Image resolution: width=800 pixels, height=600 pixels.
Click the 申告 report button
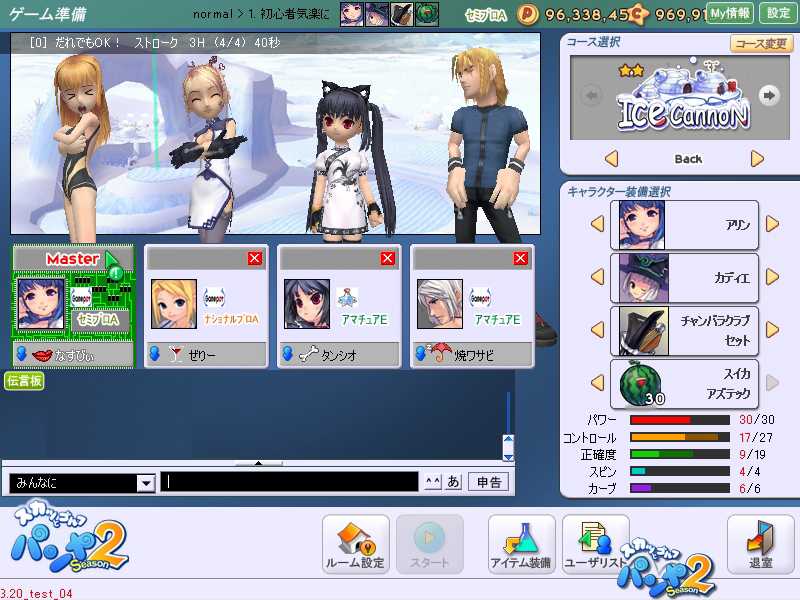click(487, 482)
